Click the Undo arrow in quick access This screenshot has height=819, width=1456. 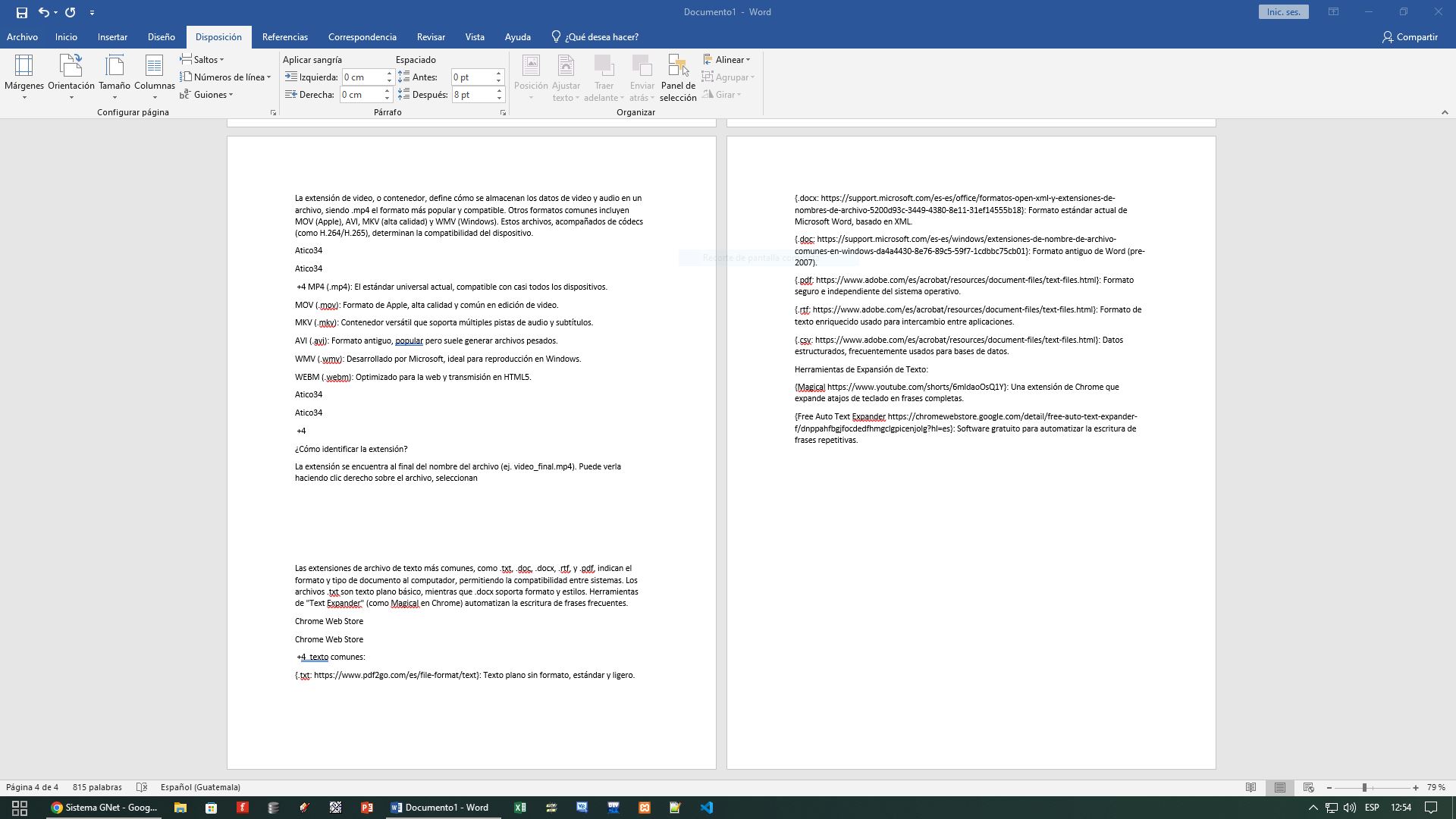point(44,12)
